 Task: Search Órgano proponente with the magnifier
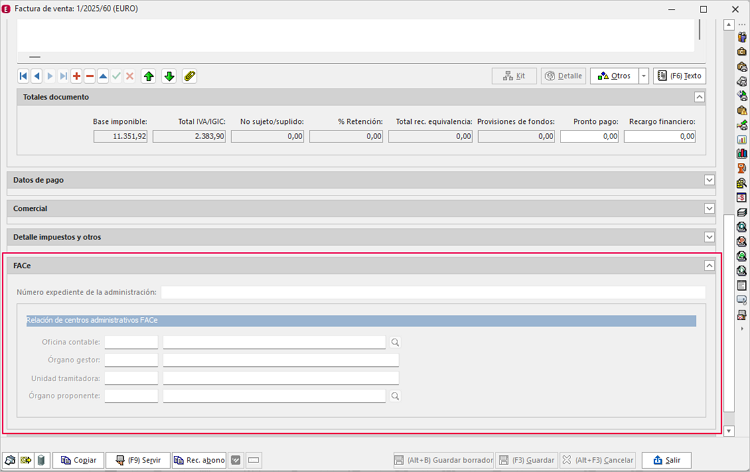[395, 396]
